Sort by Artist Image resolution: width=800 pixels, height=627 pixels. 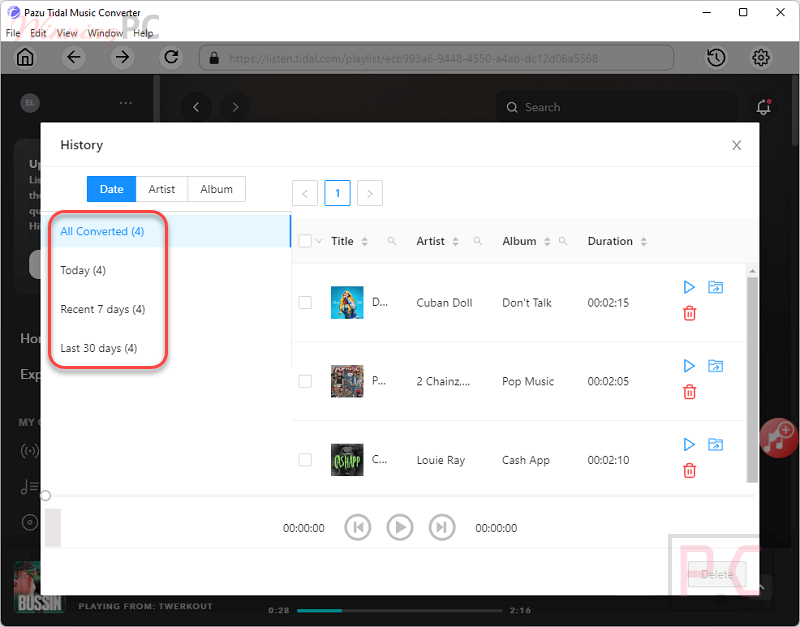(455, 241)
